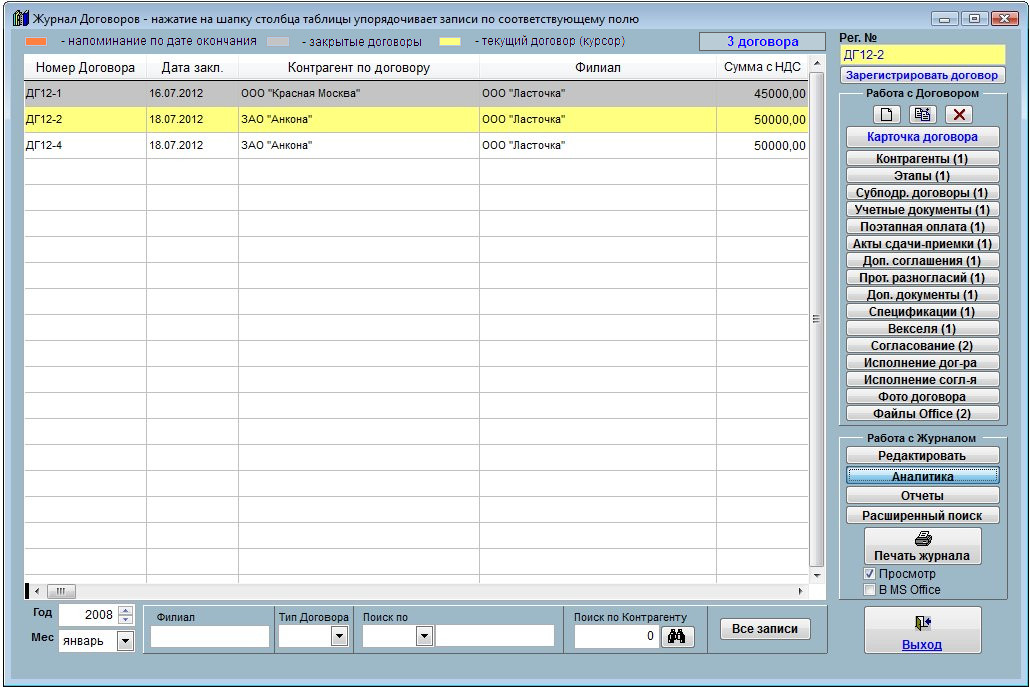This screenshot has width=1030, height=687.
Task: Click the binoculars search by contractor icon
Action: (x=677, y=636)
